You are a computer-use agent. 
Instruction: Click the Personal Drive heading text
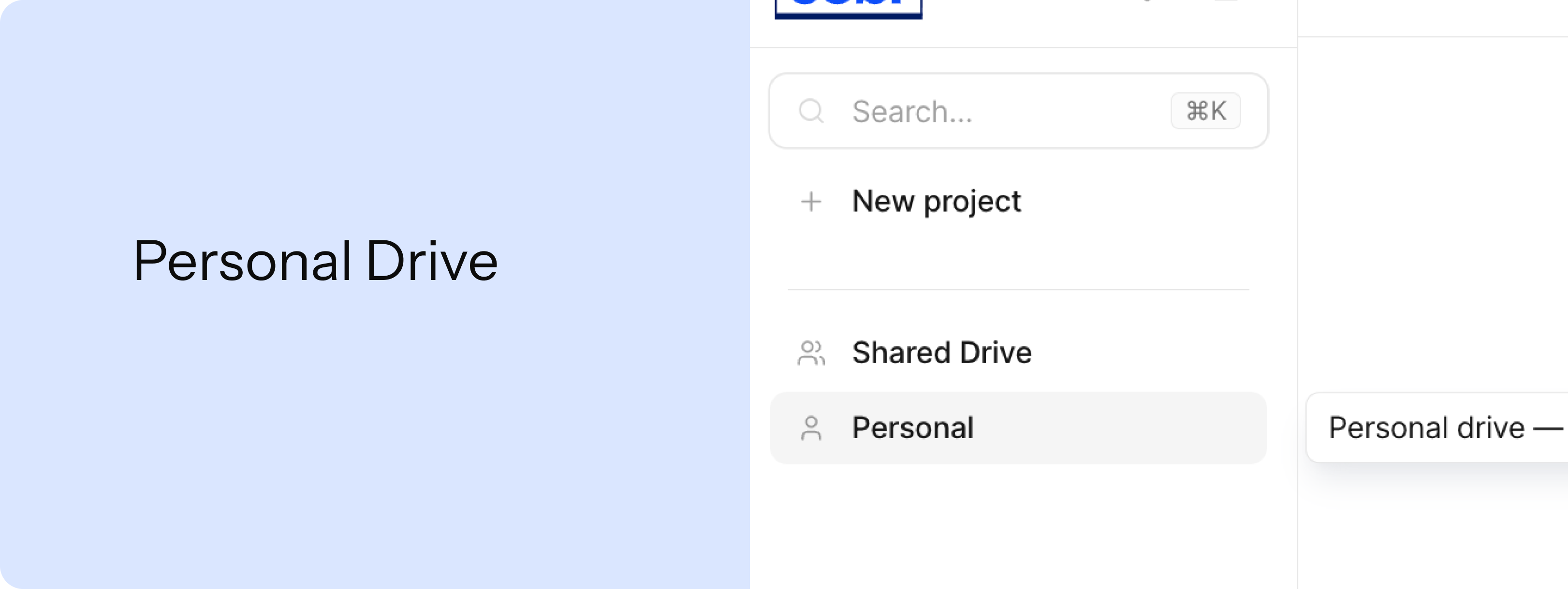coord(315,261)
